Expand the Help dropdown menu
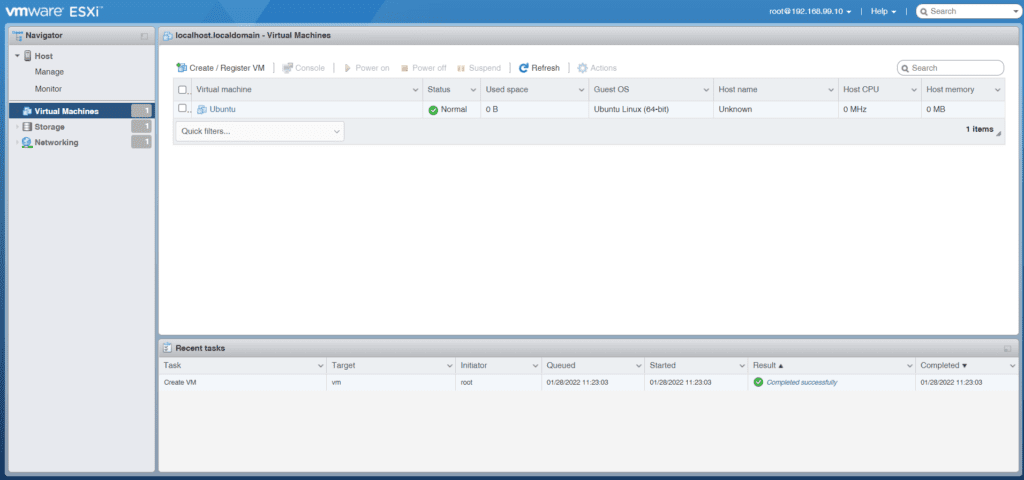 pos(883,11)
